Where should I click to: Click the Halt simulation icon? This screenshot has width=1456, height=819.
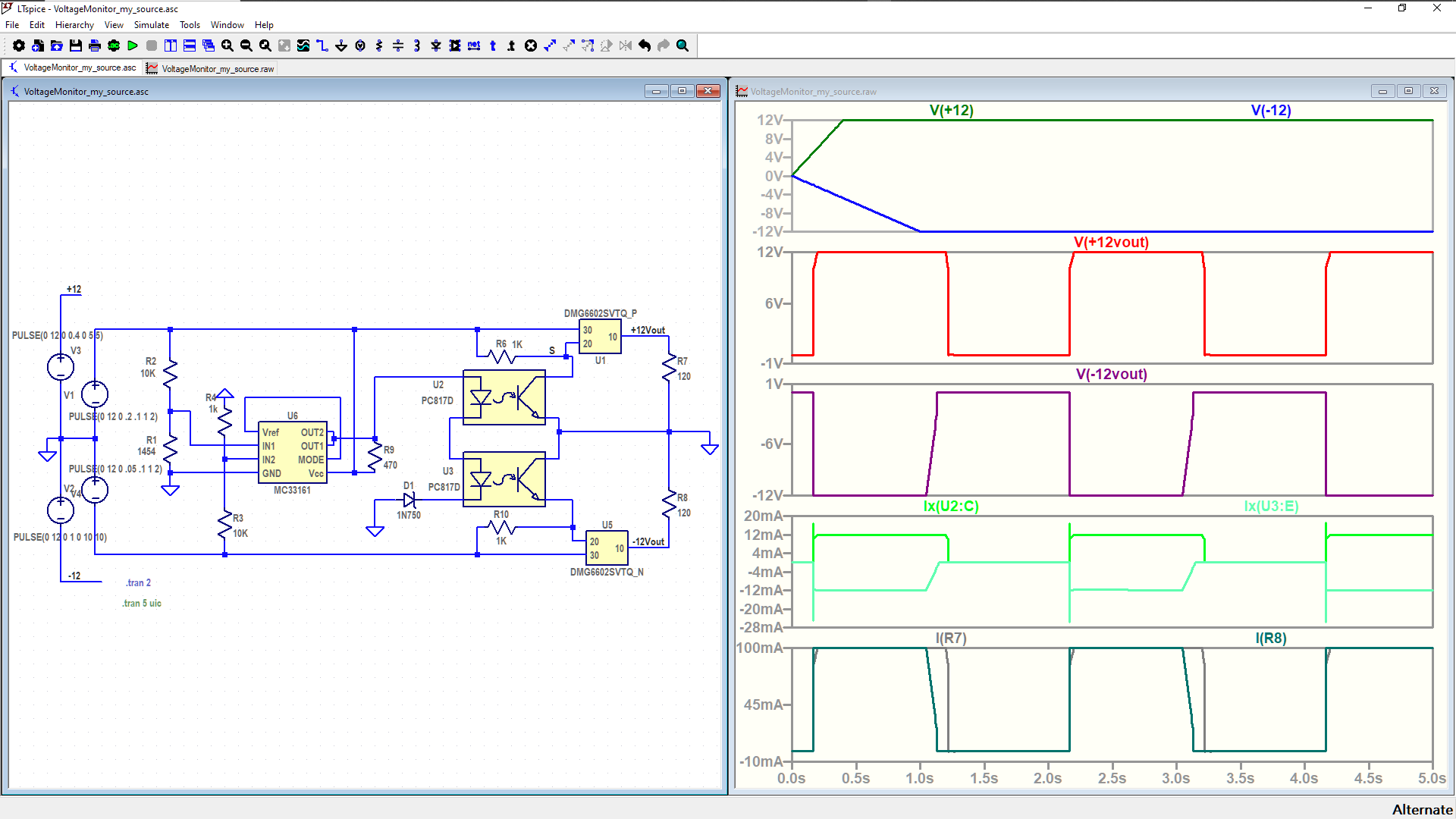tap(152, 45)
